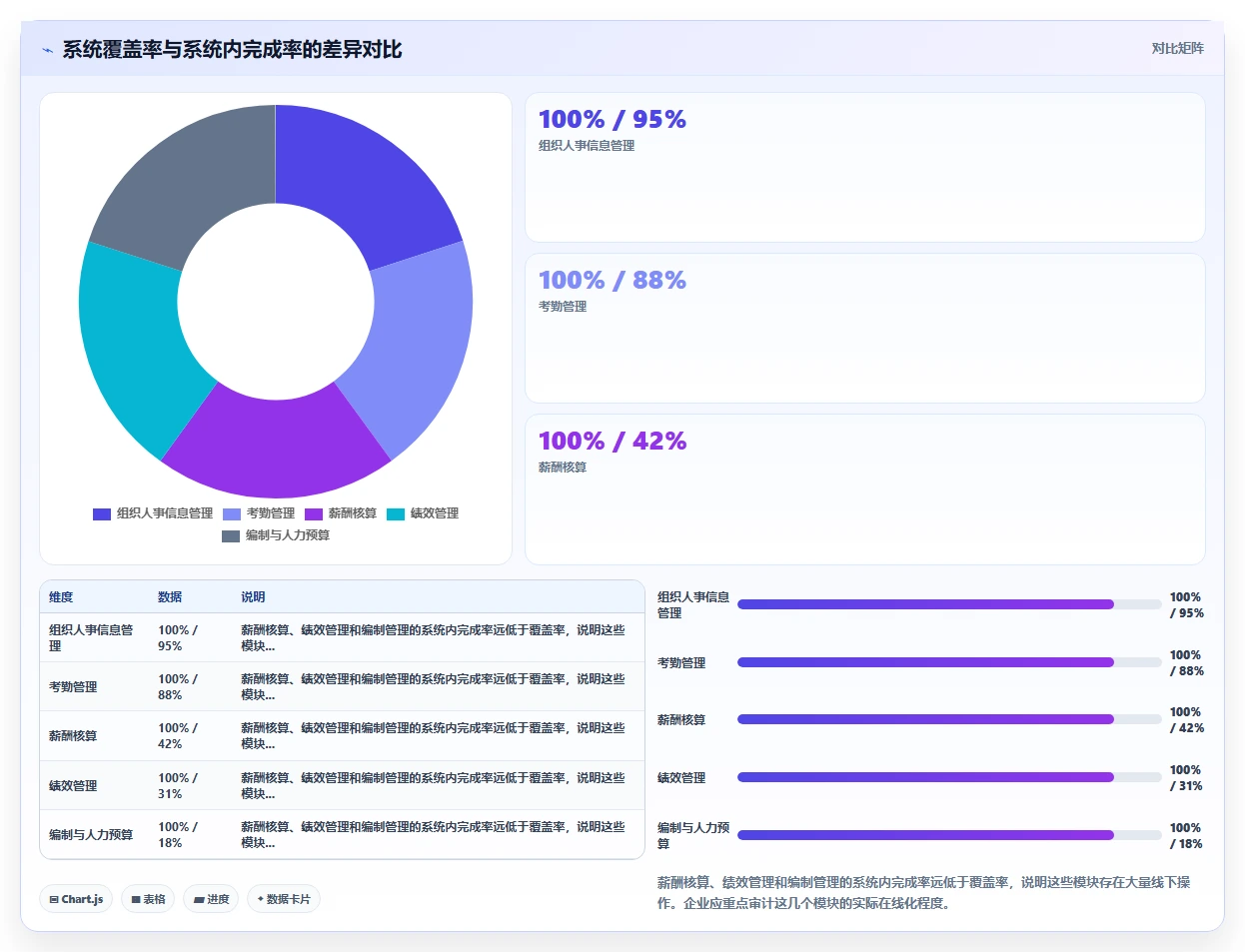Viewport: 1245px width, 952px height.
Task: Click the 组织人事信息管理 progress bar
Action: (x=949, y=604)
